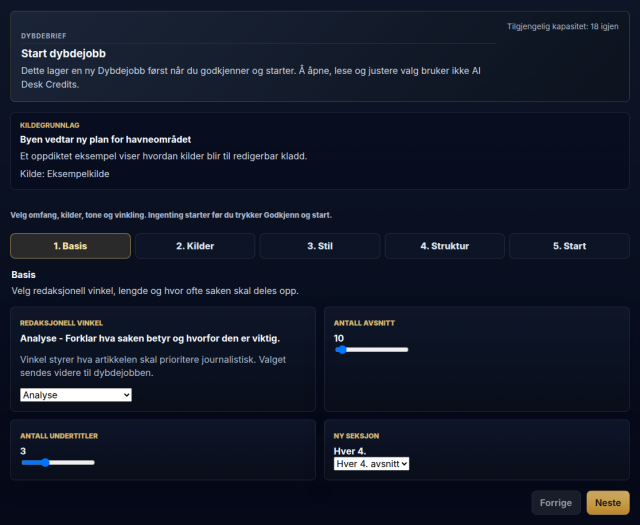Click the Kilde: Eksempelkilde text

point(64,174)
